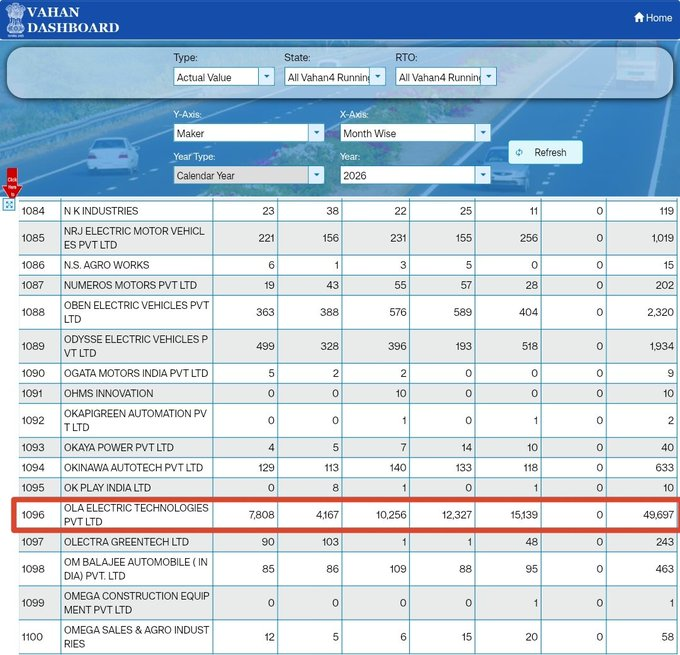Click Numeros Motors total 202
This screenshot has height=655, width=680.
(665, 285)
